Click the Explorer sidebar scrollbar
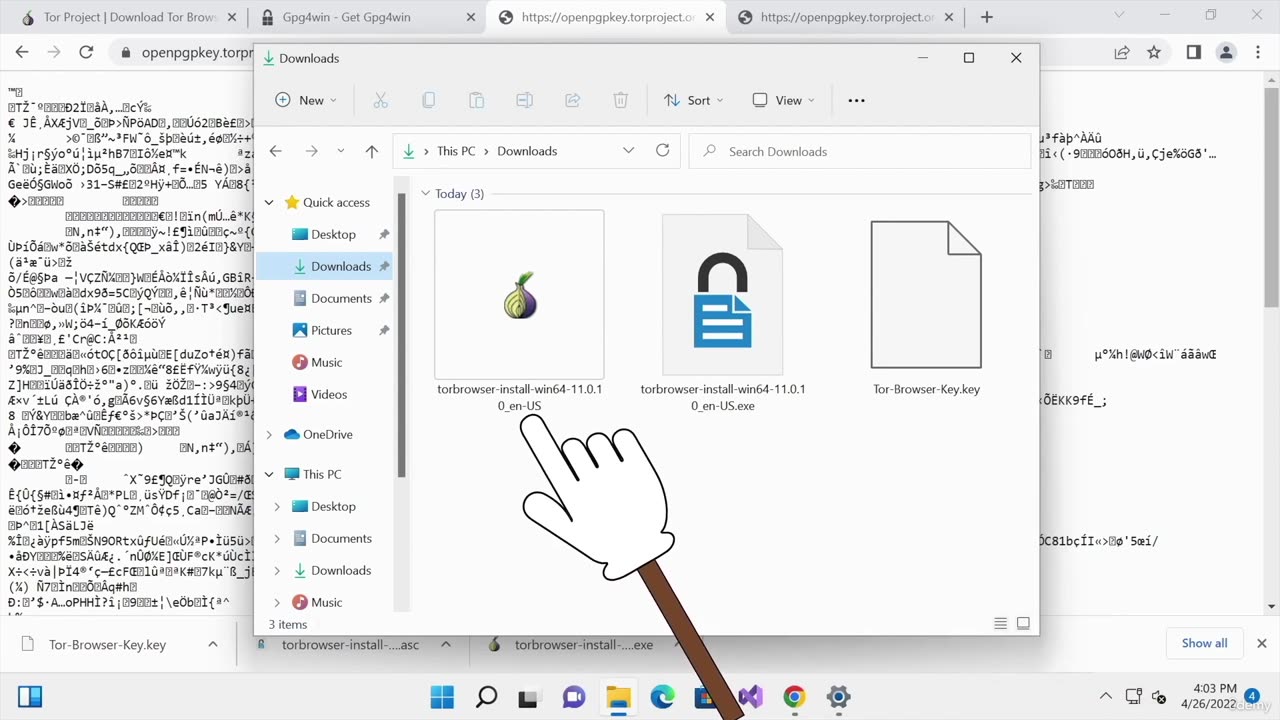This screenshot has width=1280, height=720. [x=402, y=335]
